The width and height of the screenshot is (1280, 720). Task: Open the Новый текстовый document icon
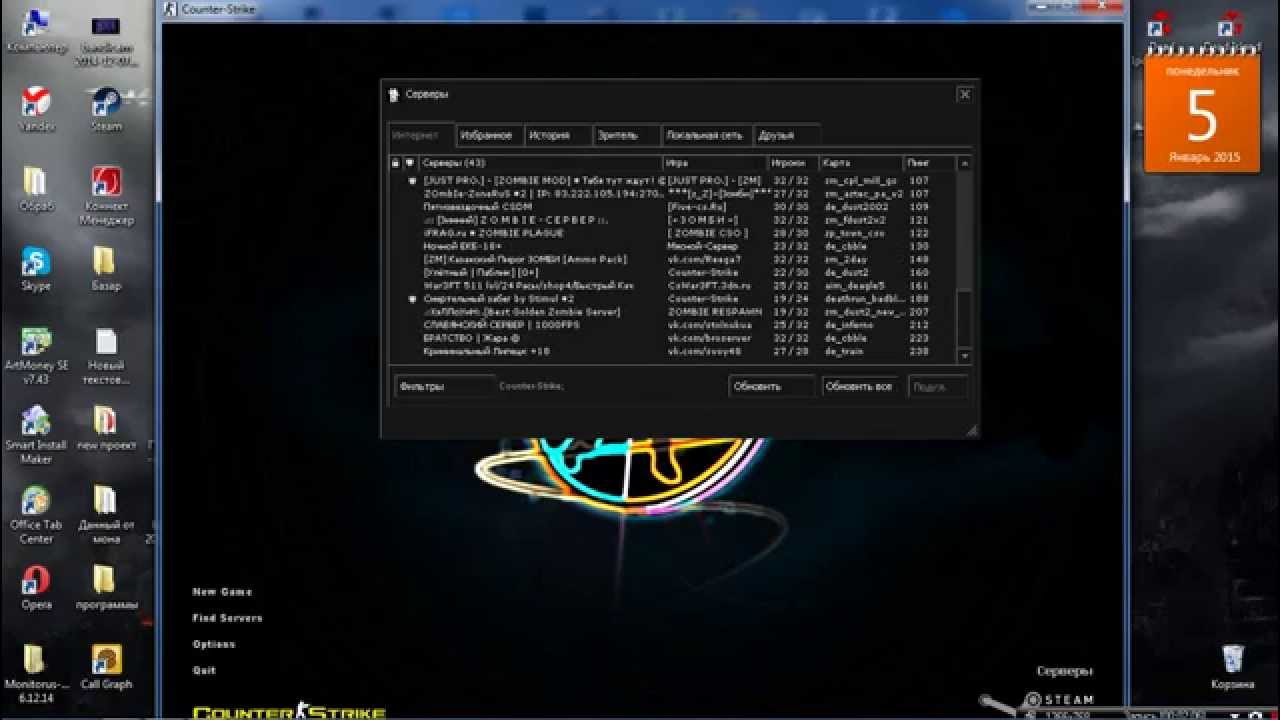107,355
